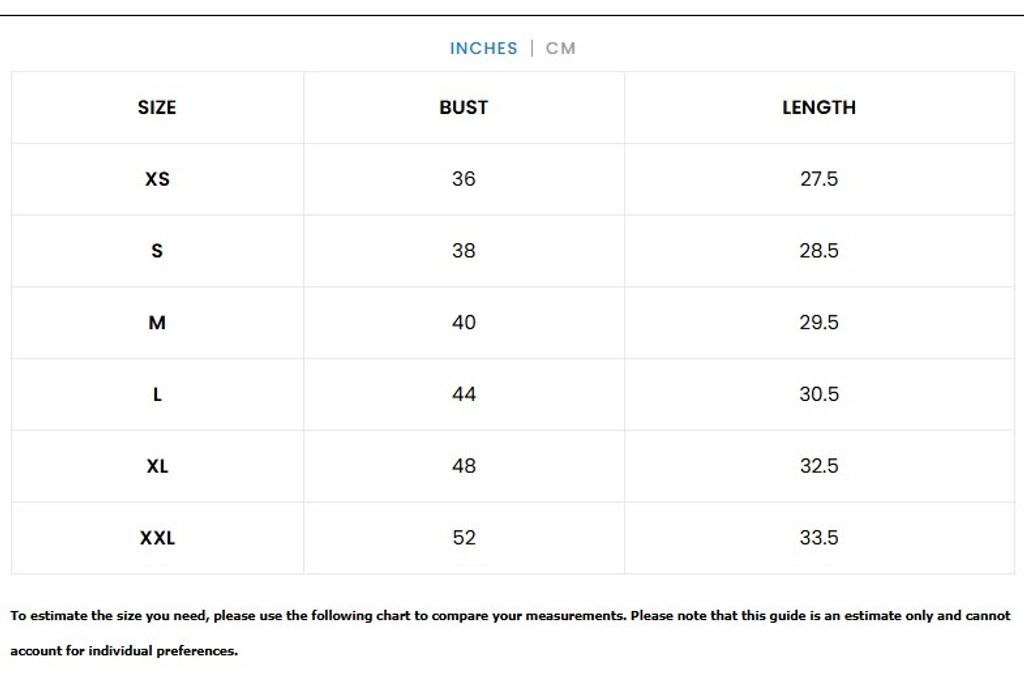Click length value 27.5 cell
This screenshot has height=690, width=1024.
coord(819,179)
